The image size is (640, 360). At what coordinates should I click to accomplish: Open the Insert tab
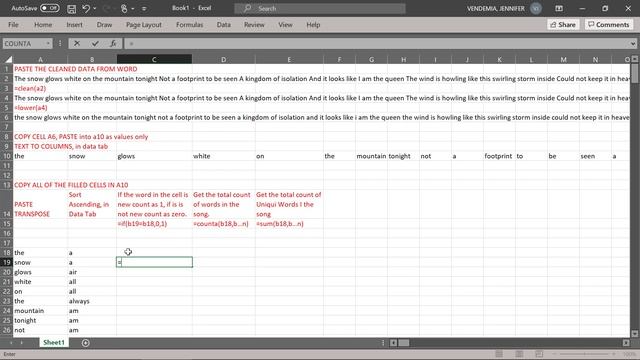74,25
